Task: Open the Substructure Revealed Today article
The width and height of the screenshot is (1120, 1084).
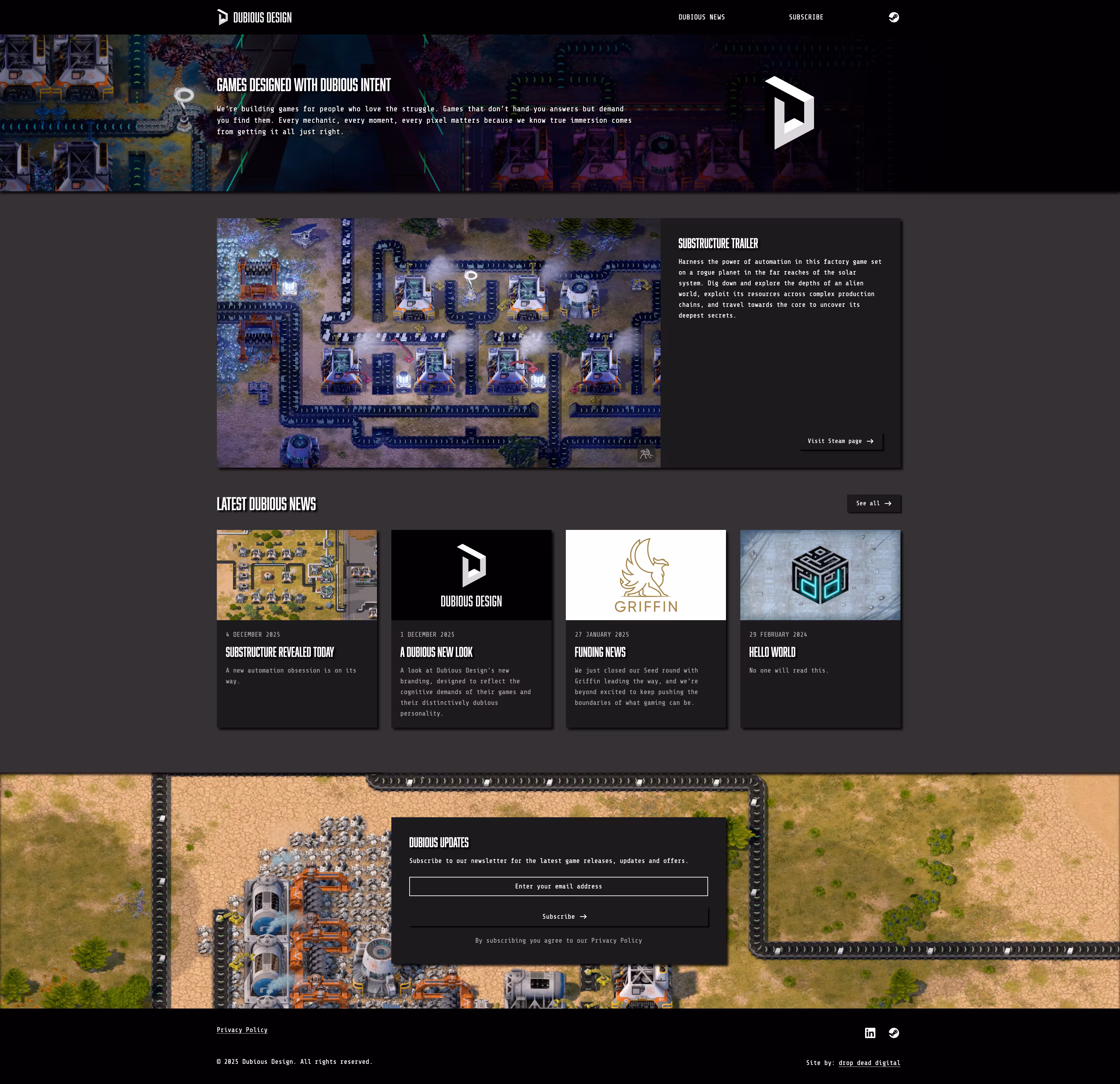Action: [x=279, y=652]
